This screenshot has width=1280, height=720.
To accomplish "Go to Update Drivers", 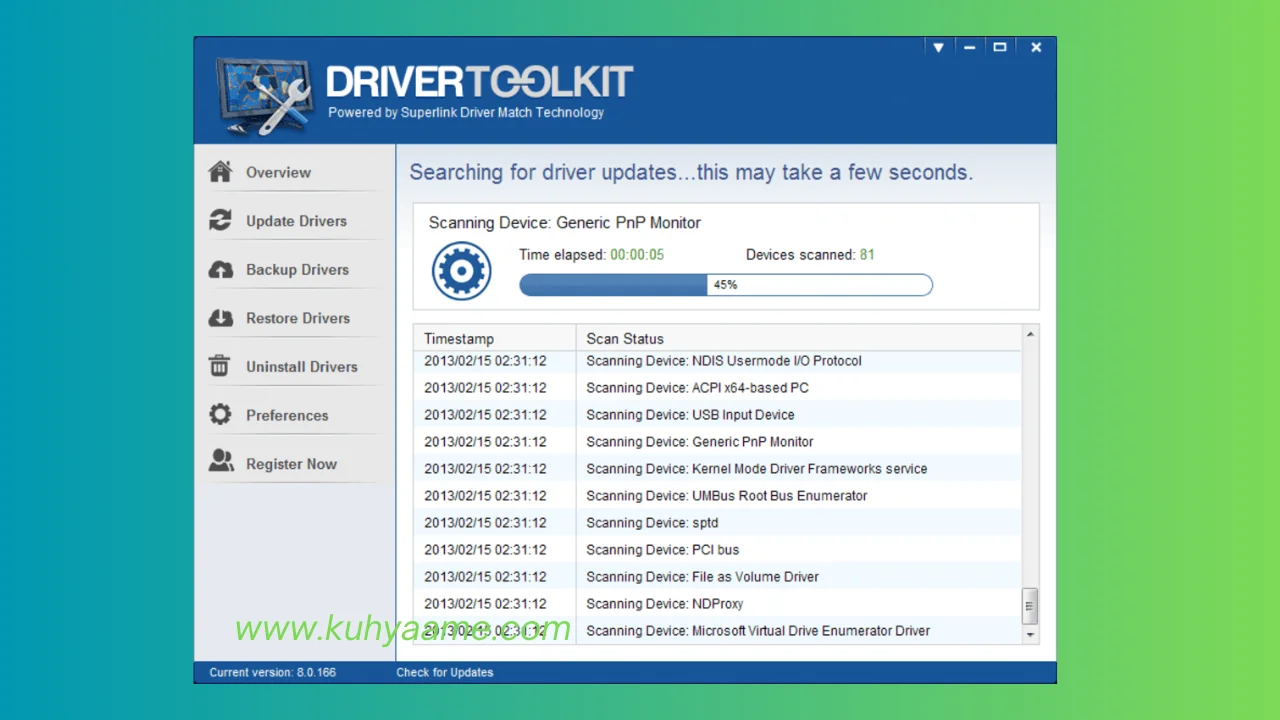I will point(295,221).
